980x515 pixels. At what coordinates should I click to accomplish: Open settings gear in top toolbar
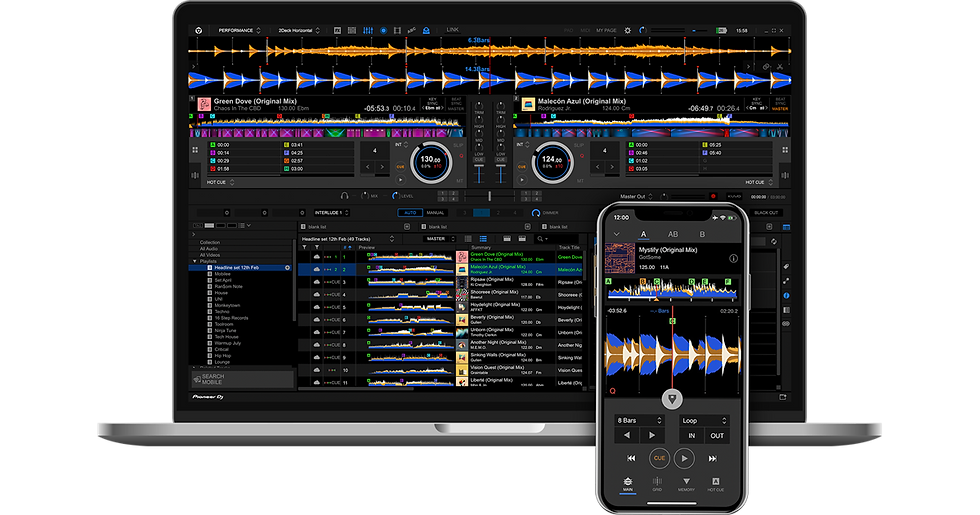pos(628,30)
